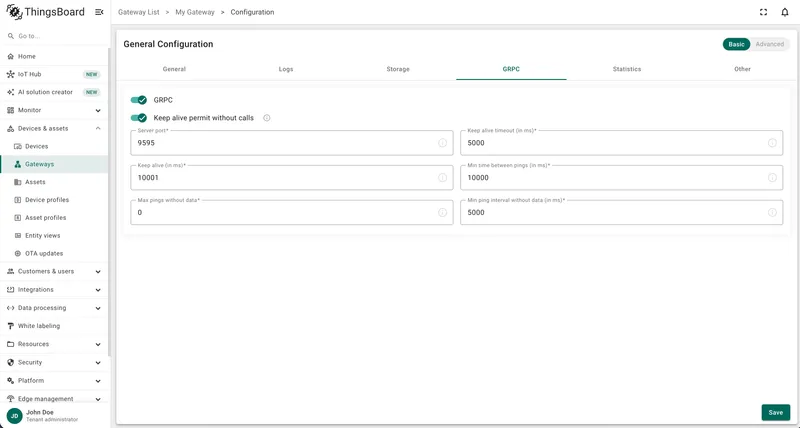Click the ThingsBoard logo
This screenshot has width=800, height=428.
point(45,12)
